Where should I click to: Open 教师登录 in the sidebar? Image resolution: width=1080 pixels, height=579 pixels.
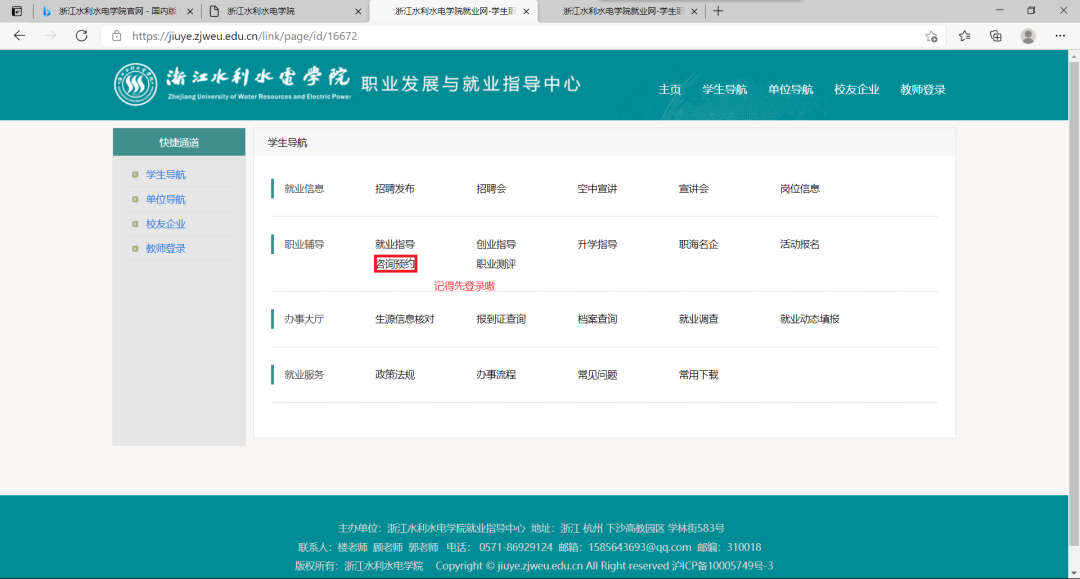tap(165, 249)
